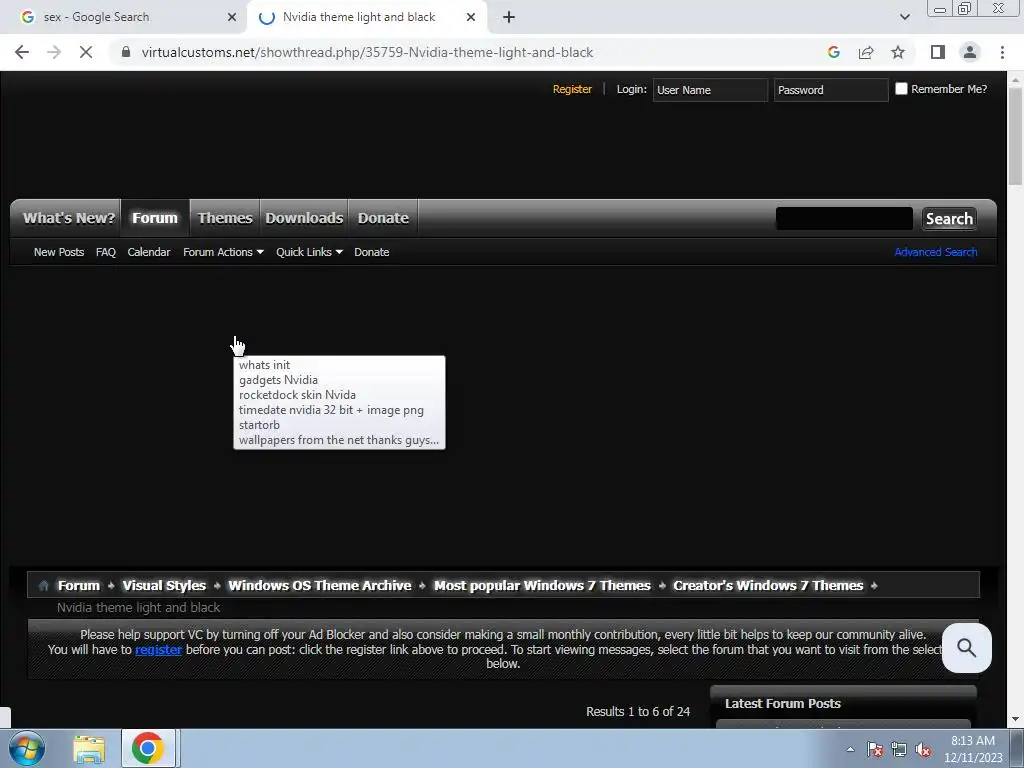Click Chrome icon on taskbar
1024x768 pixels.
[148, 748]
